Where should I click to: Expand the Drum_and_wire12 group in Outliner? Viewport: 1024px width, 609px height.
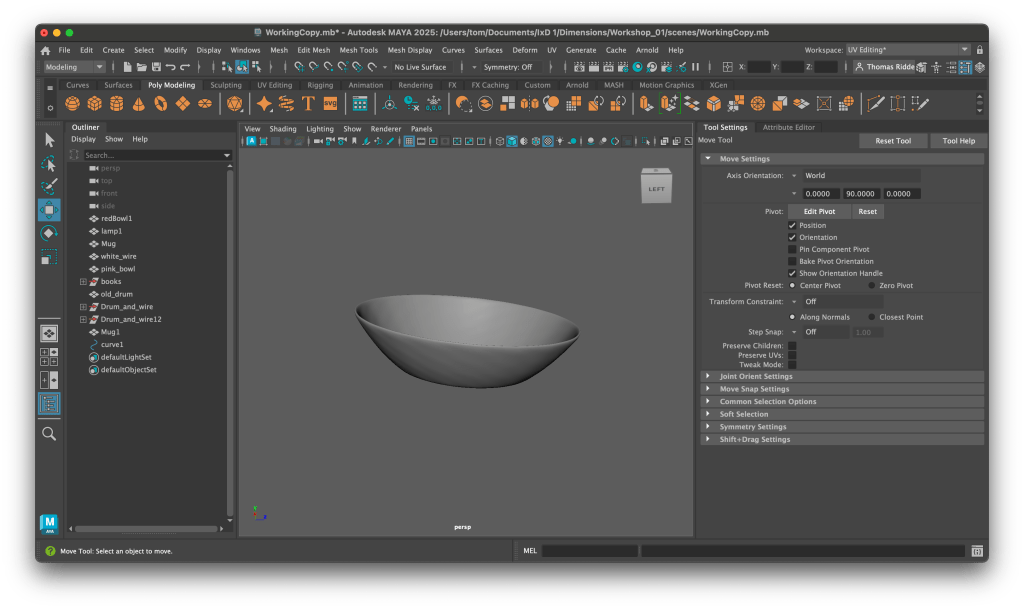tap(84, 320)
